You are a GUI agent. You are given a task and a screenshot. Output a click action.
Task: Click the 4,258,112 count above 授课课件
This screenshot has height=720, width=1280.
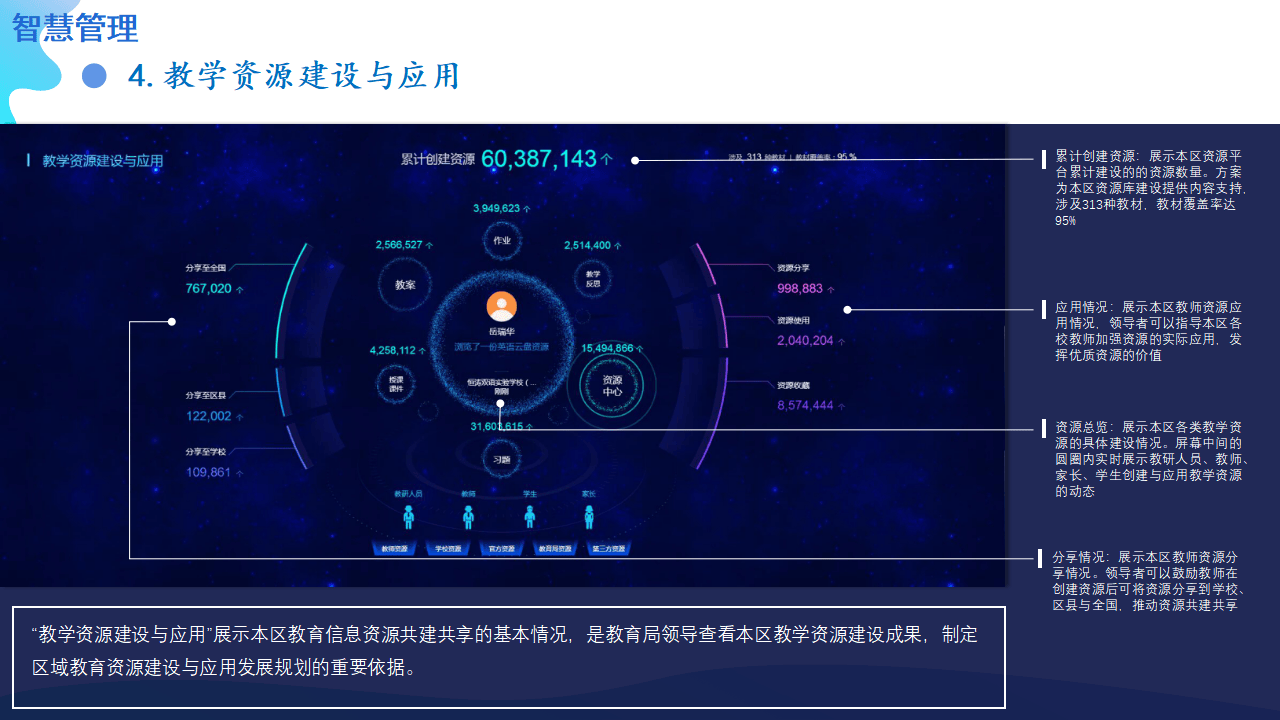click(x=393, y=350)
